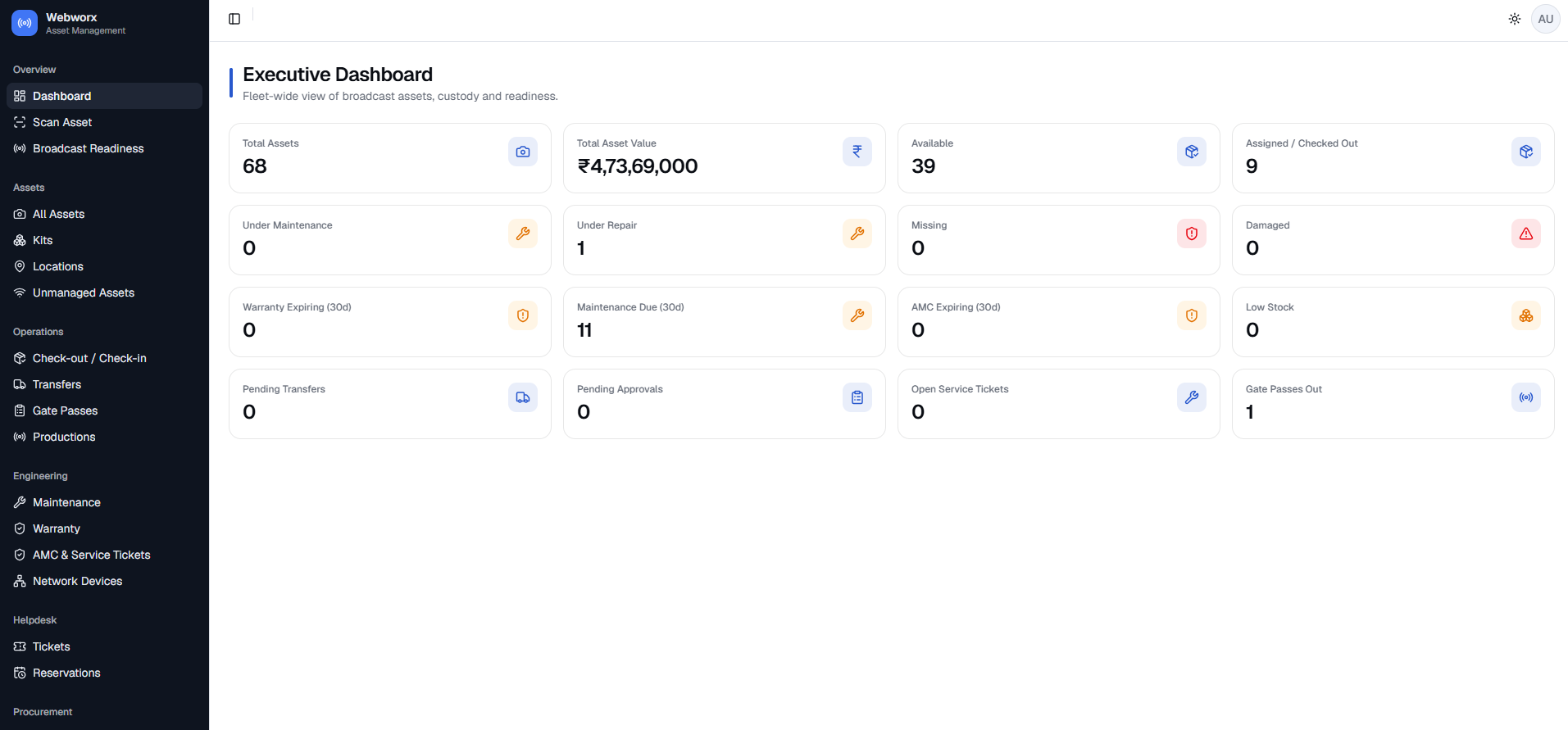Navigate to Kits
Viewport: 1568px width, 730px height.
[x=104, y=240]
